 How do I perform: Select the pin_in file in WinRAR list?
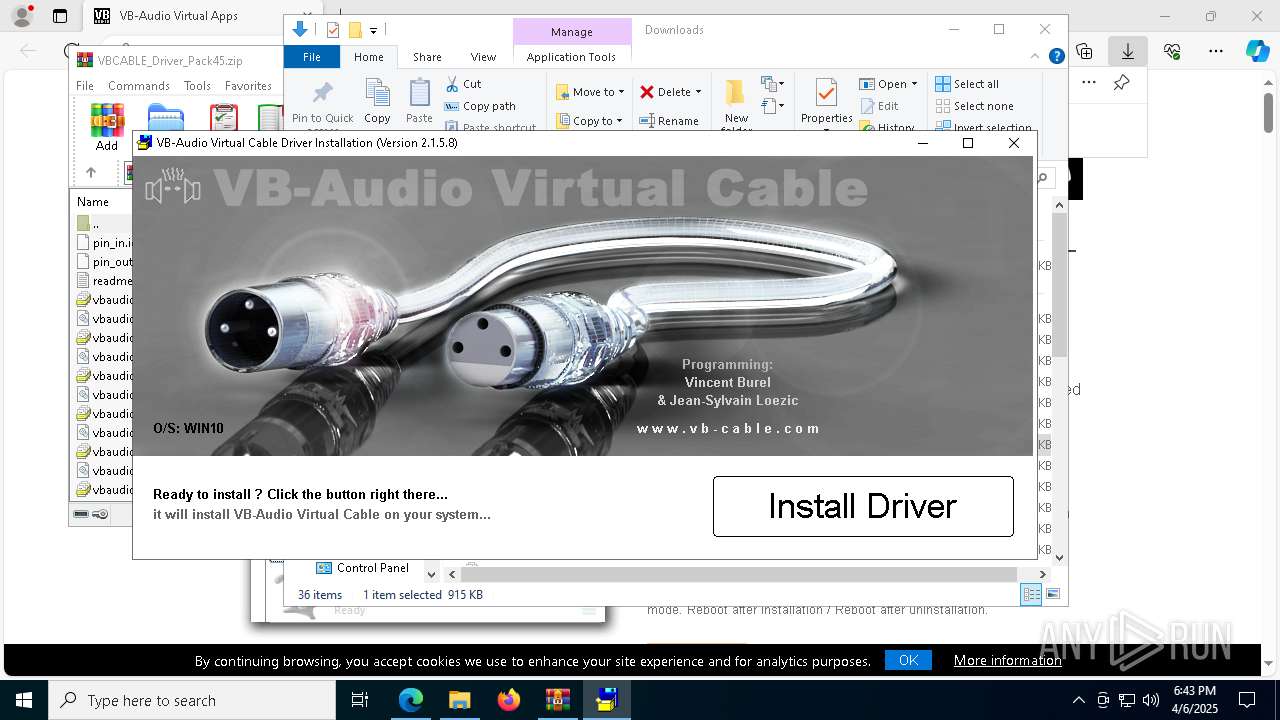click(x=104, y=242)
